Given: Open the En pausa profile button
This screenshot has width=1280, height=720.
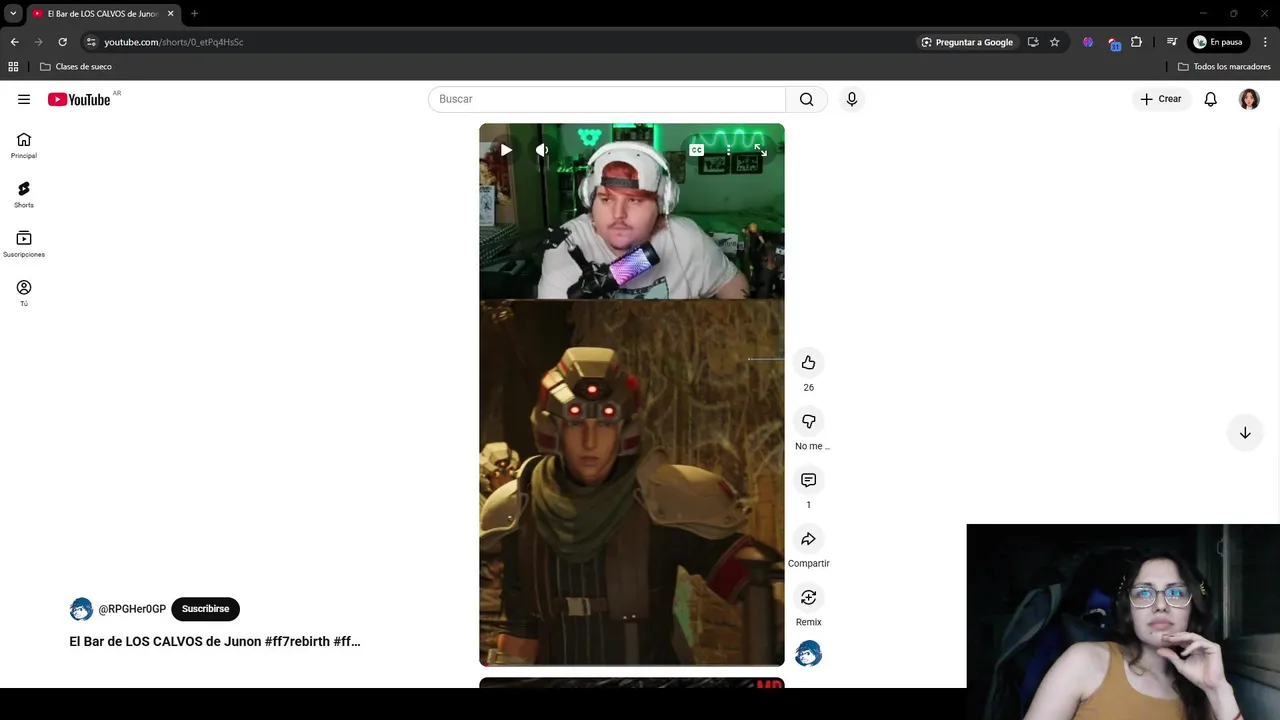Looking at the screenshot, I should tap(1217, 42).
